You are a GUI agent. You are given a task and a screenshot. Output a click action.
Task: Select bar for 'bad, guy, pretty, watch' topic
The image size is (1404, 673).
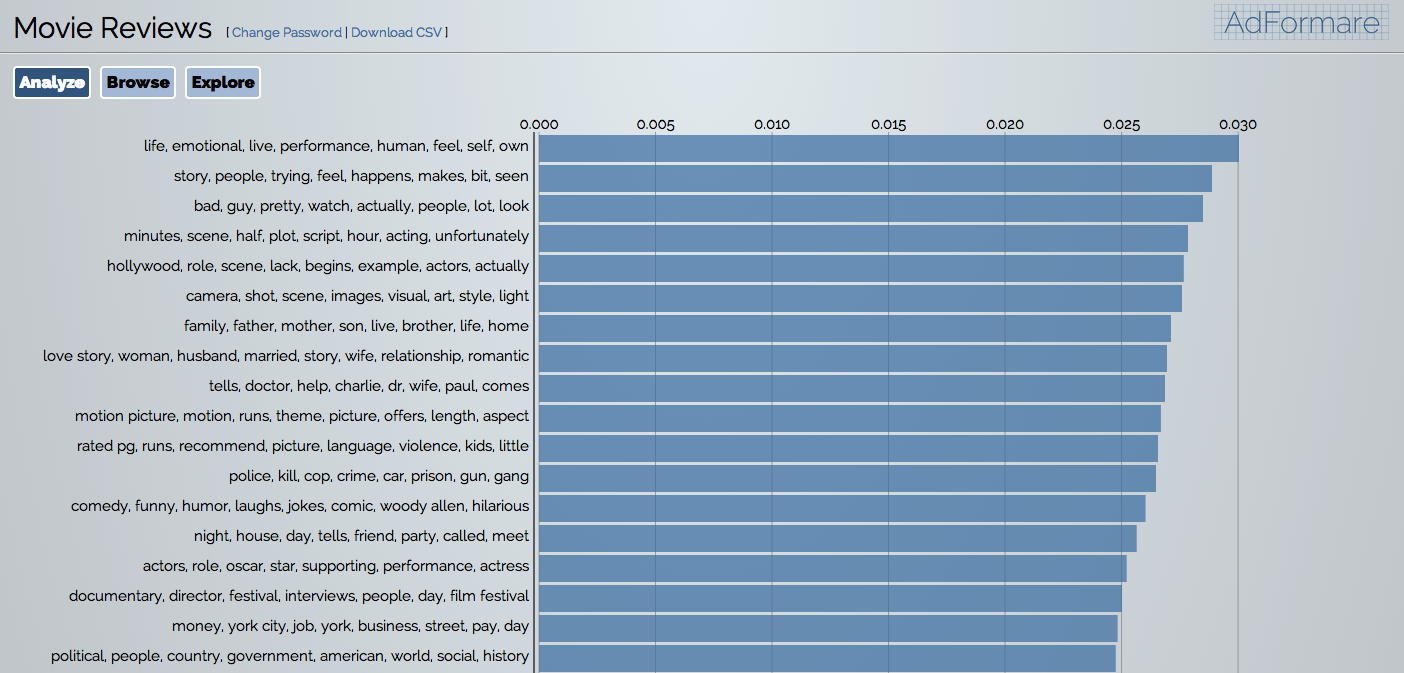click(x=870, y=208)
